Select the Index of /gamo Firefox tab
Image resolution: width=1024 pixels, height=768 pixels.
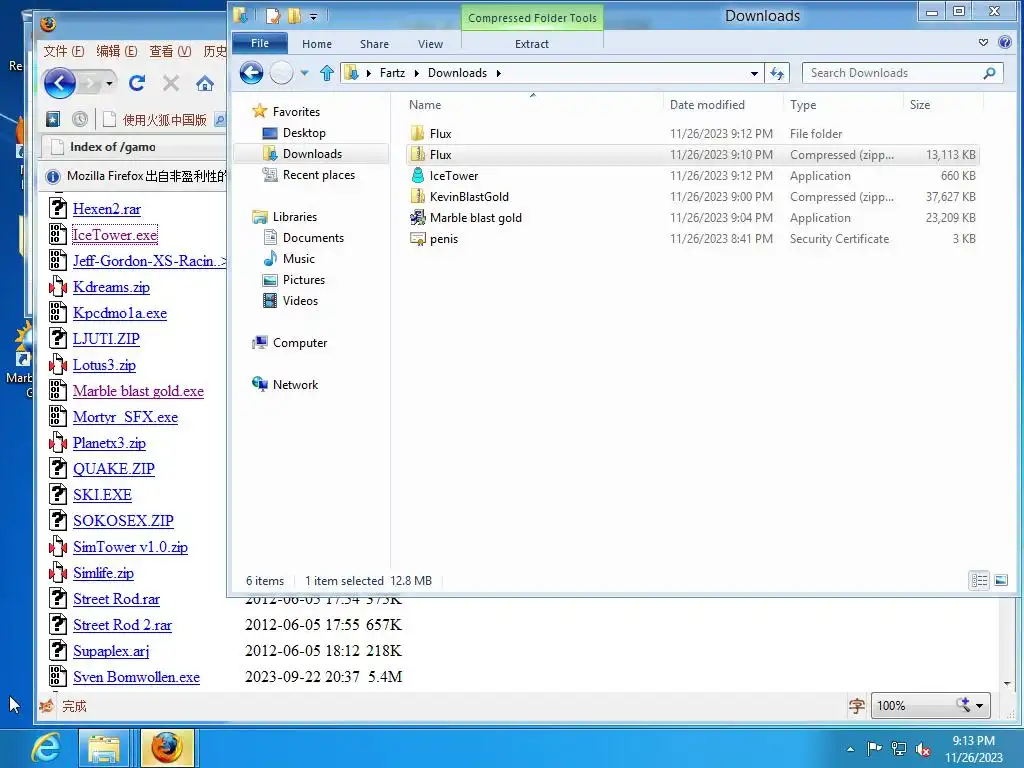(133, 147)
